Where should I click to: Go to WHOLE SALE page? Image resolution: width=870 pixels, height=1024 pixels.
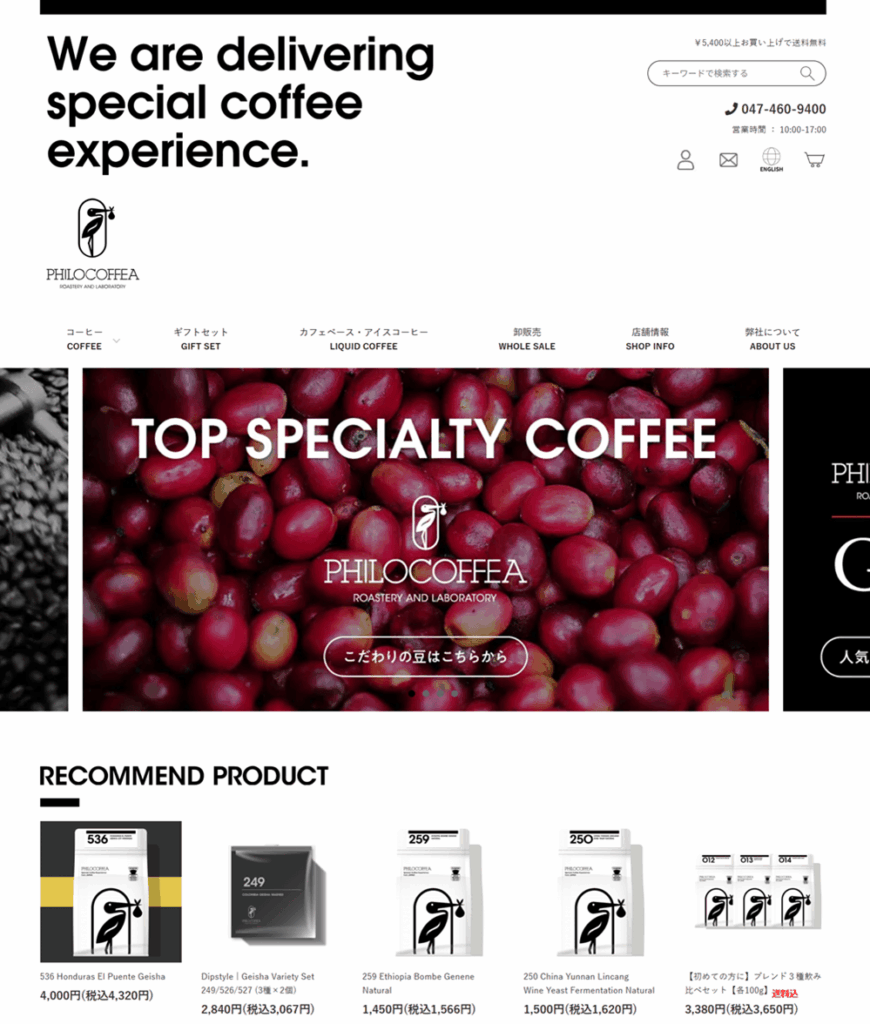pos(526,339)
